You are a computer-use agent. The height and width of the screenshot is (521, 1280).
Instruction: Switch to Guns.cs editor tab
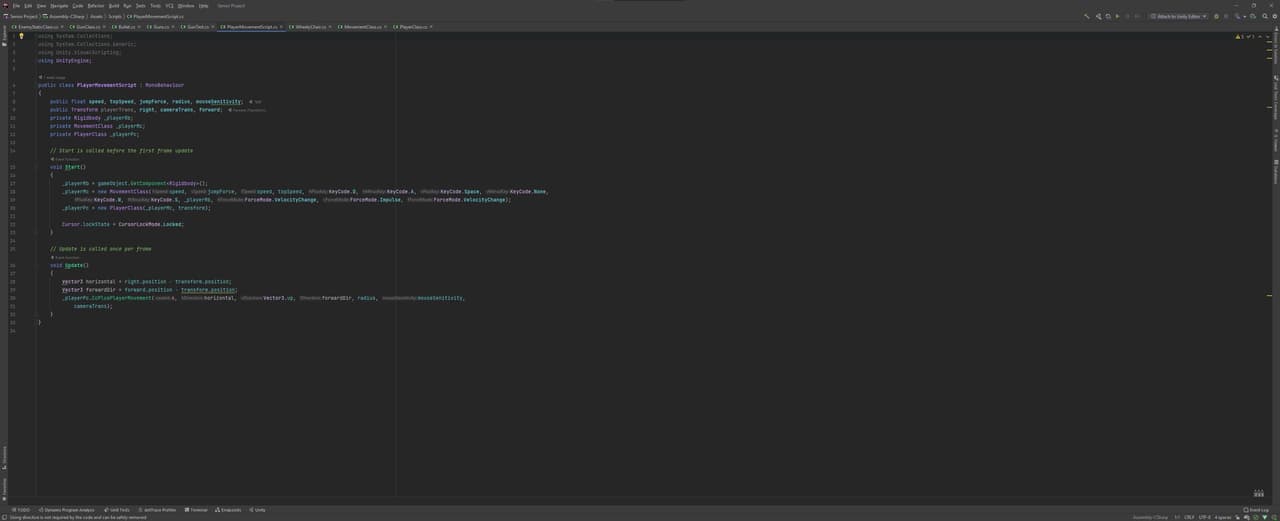(160, 27)
